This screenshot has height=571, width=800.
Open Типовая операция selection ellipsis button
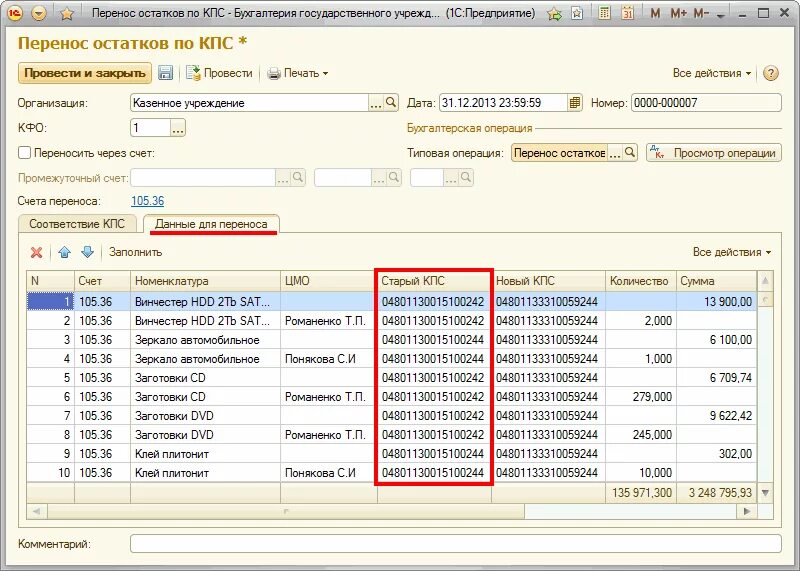click(615, 153)
